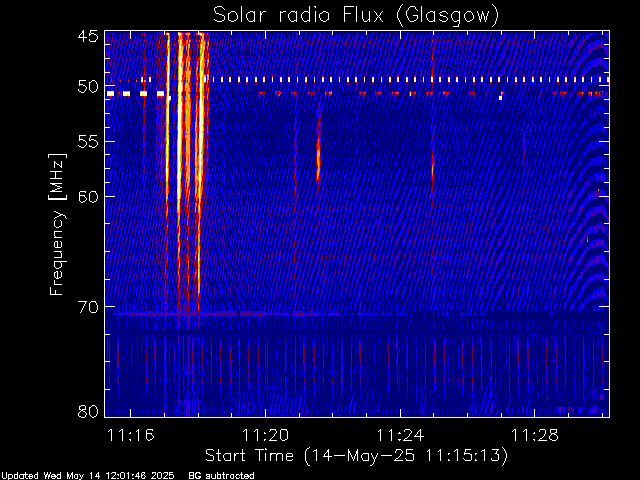
Task: Click the 70 frequency tick label
Action: pyautogui.click(x=88, y=307)
